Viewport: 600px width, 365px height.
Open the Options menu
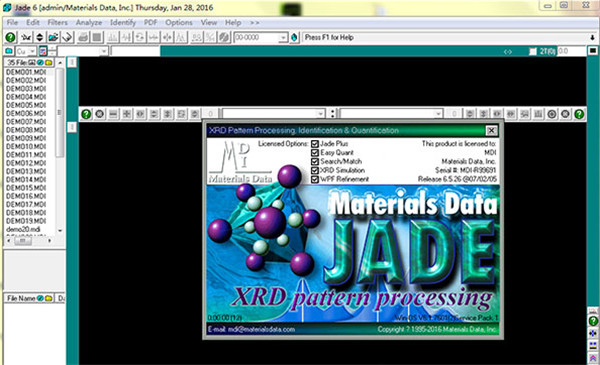coord(179,23)
